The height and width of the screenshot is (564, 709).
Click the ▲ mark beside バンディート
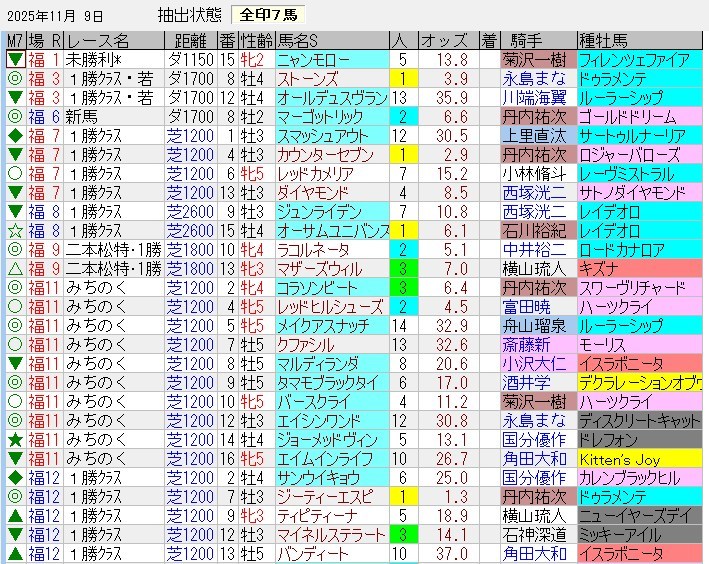[14, 553]
